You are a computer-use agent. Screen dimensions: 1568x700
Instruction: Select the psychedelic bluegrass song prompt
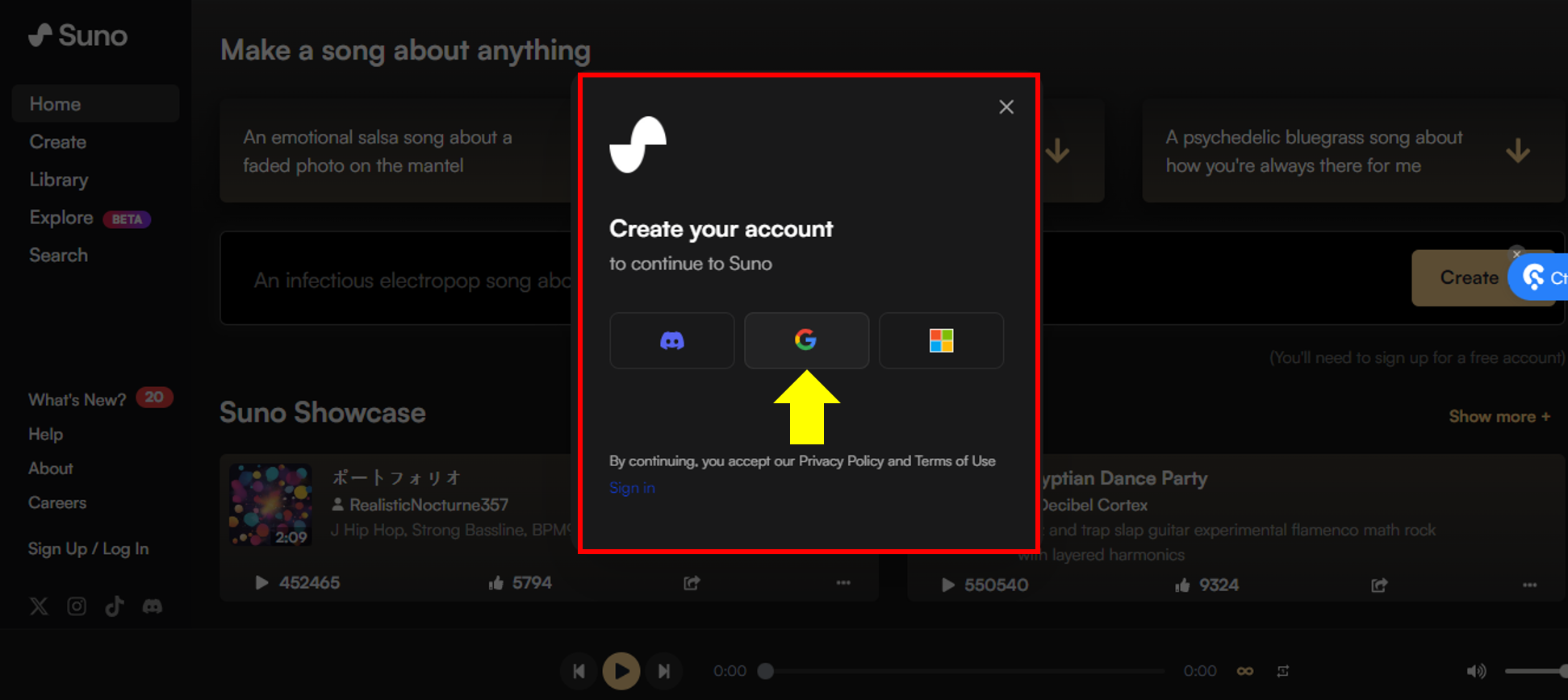click(x=1353, y=151)
